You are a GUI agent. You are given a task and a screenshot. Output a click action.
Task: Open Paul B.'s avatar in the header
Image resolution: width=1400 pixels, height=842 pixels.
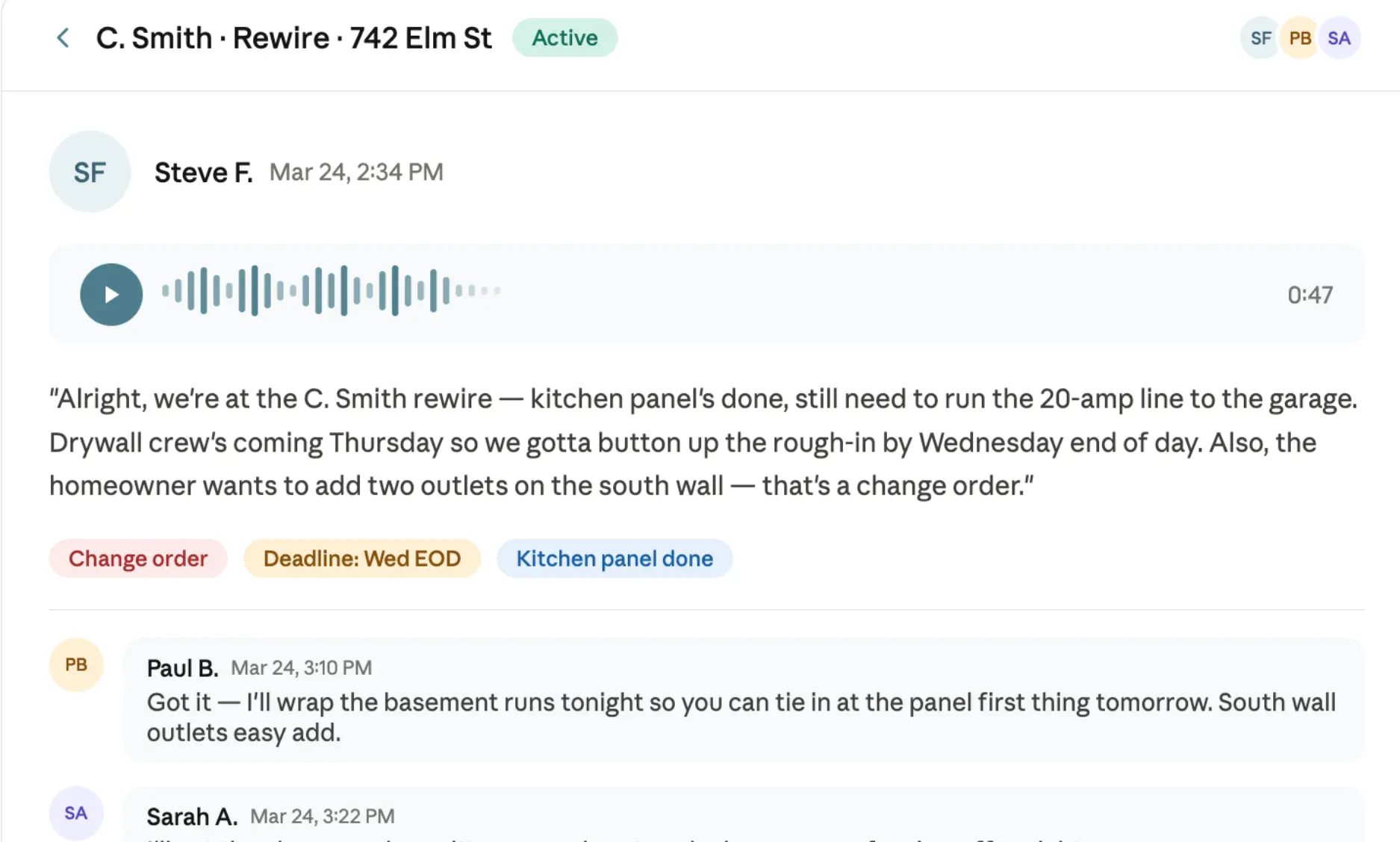click(x=1299, y=37)
